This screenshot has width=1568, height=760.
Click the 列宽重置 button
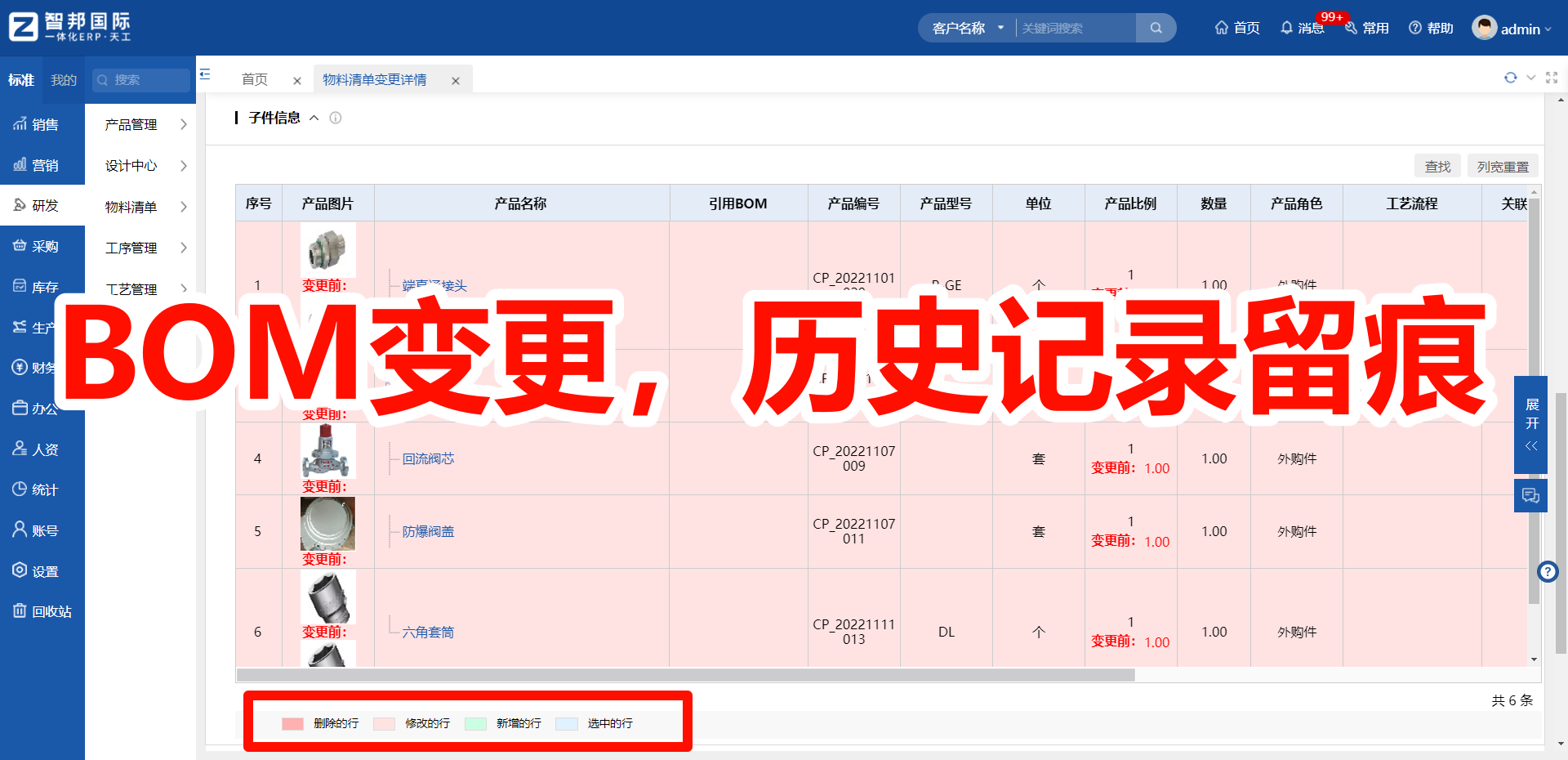pos(1502,165)
